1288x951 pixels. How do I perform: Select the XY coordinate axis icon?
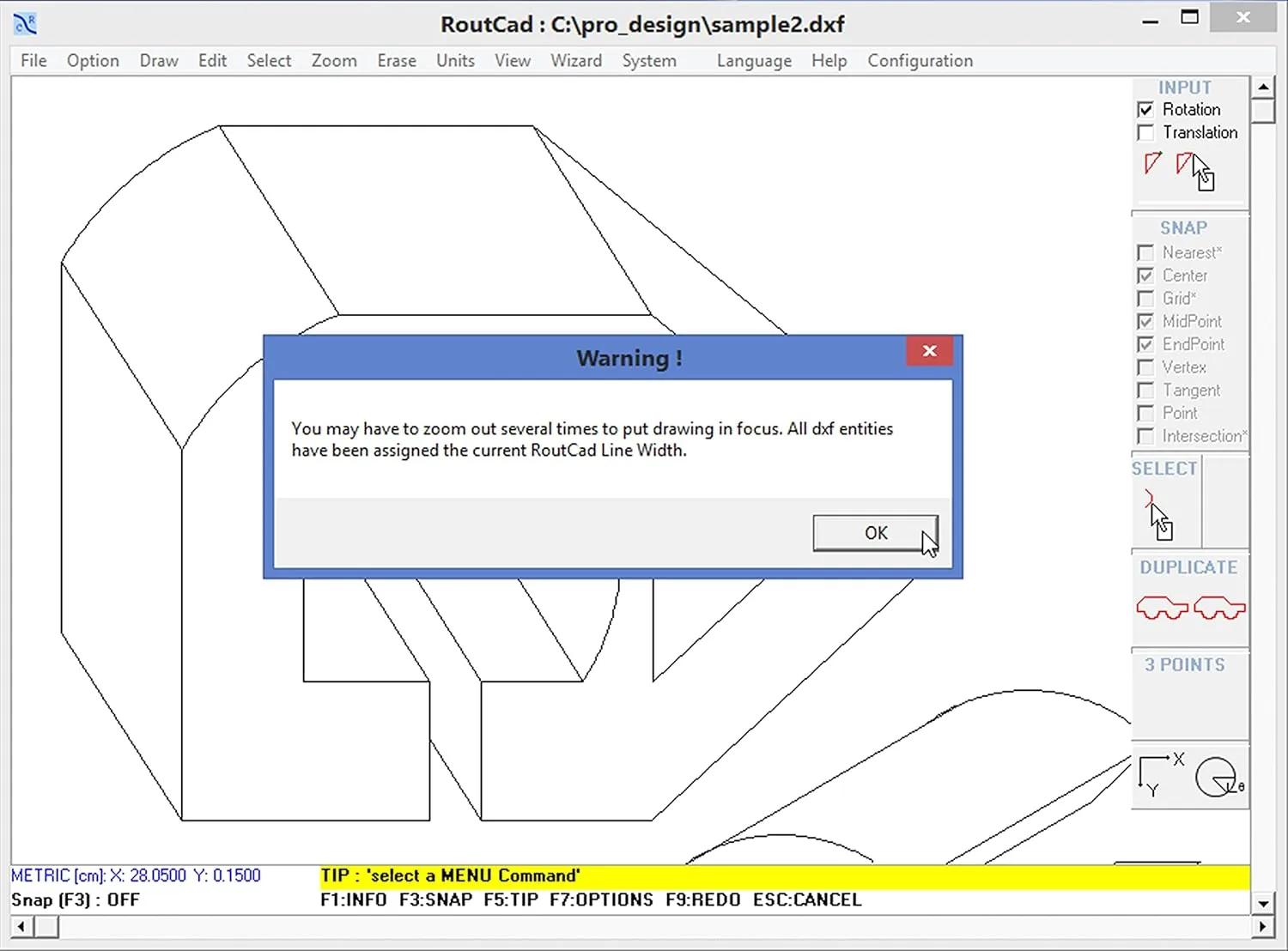[x=1158, y=771]
